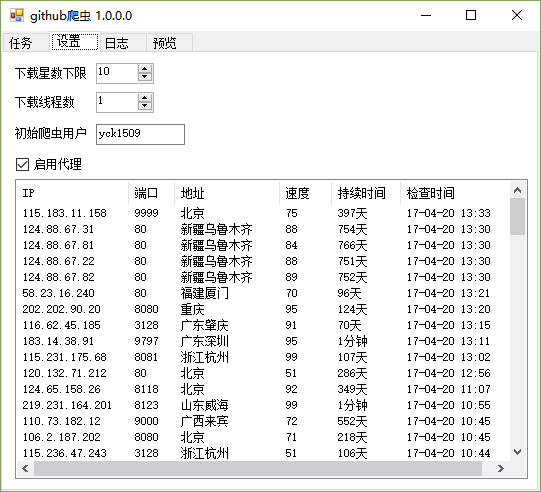541x492 pixels.
Task: Open the 预览 tab
Action: coord(169,43)
